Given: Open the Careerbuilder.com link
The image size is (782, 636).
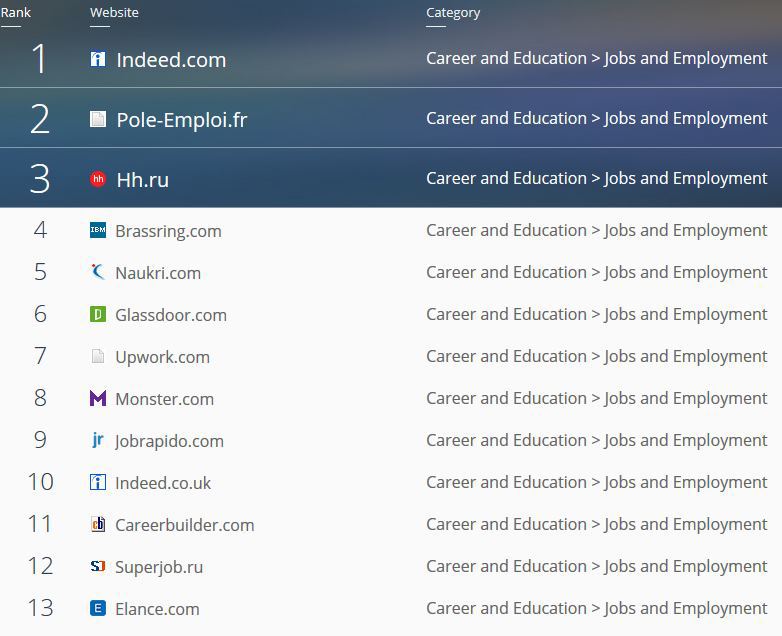Looking at the screenshot, I should coord(185,525).
